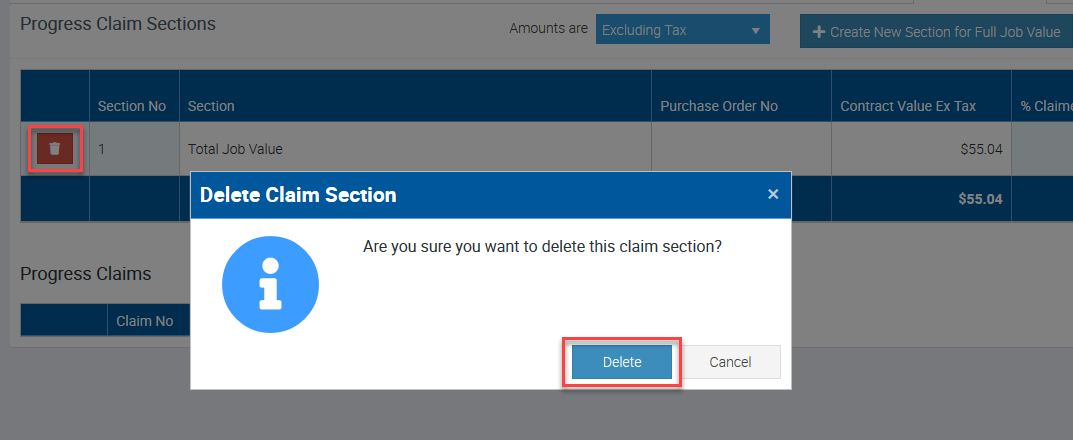Click the Excluding Tax dropdown arrow

[x=756, y=30]
